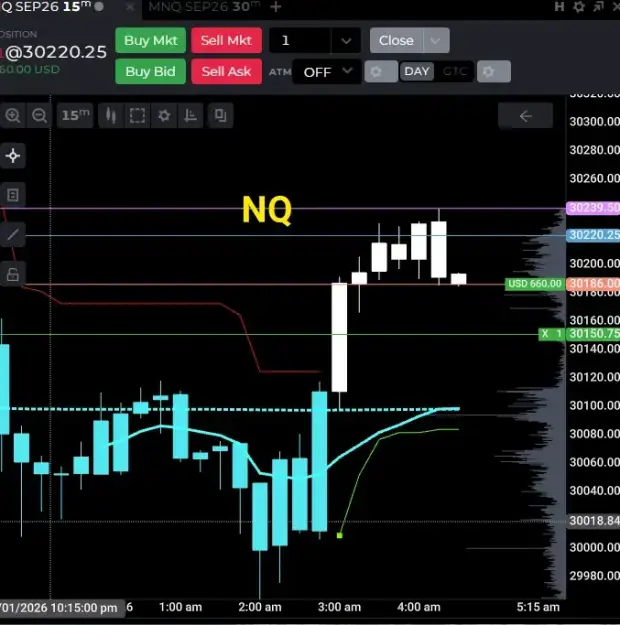Add a new chart tab with plus
Screen dimensions: 620x625
tap(276, 7)
